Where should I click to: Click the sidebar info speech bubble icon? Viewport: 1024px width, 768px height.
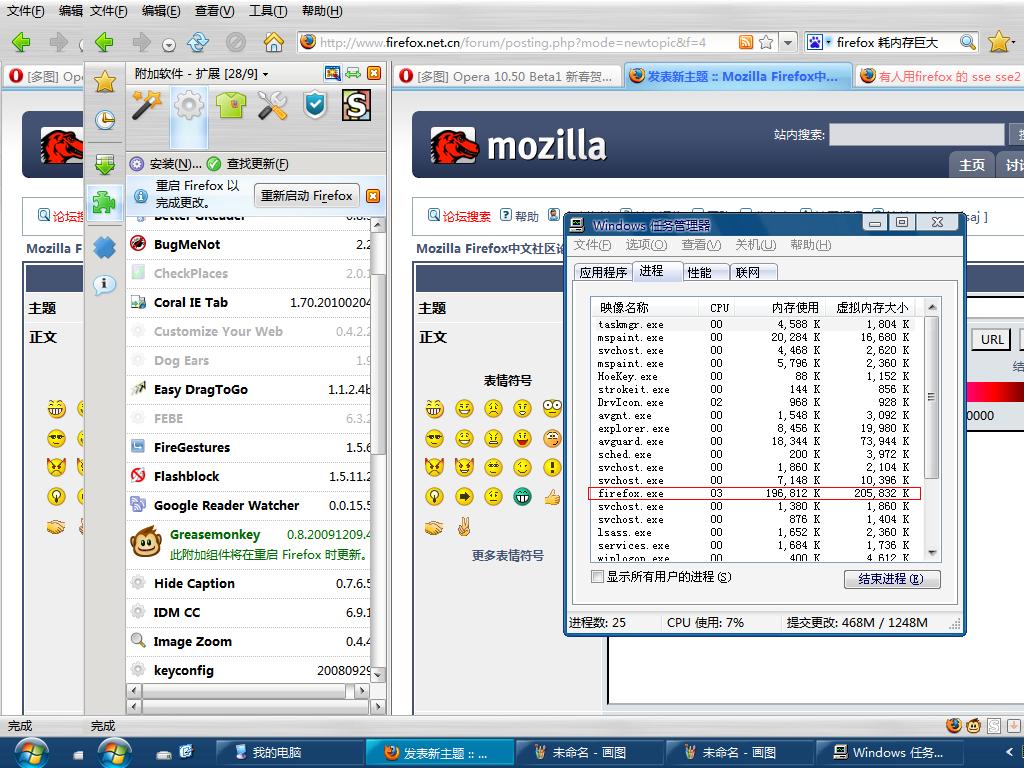point(104,284)
